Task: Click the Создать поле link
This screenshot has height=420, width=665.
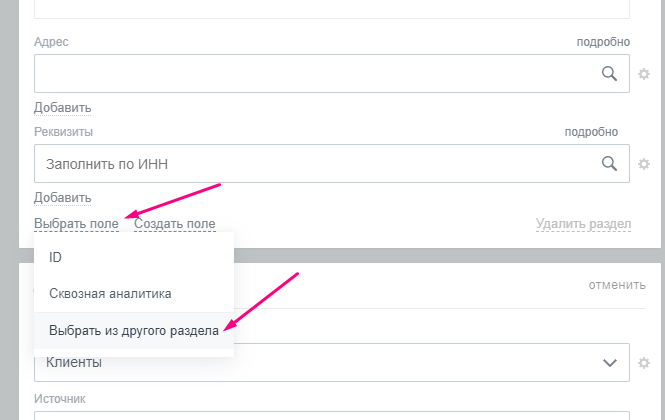Action: coord(175,224)
